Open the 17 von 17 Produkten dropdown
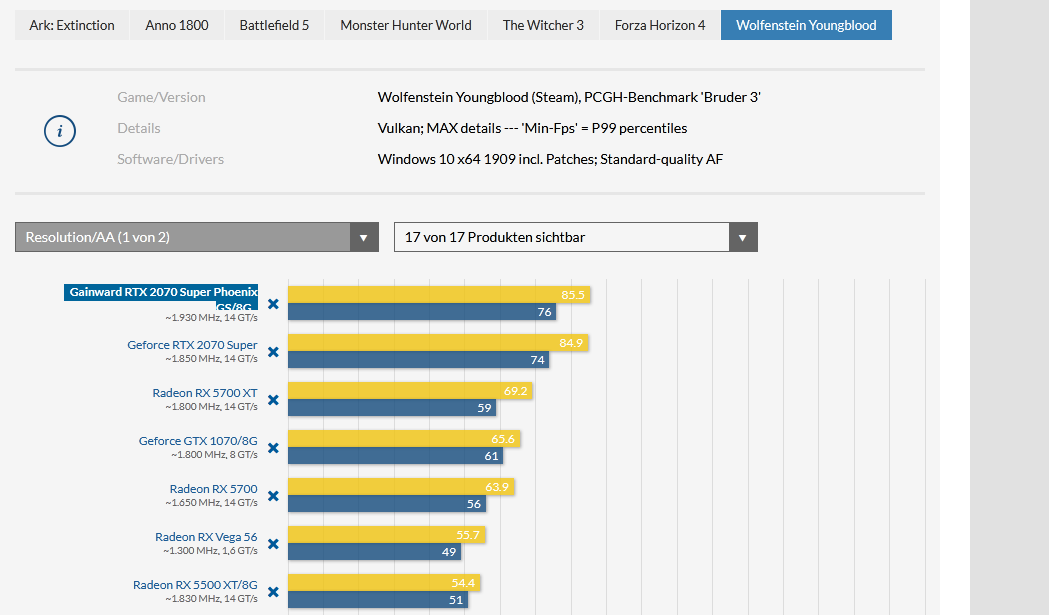This screenshot has height=615, width=1049. [575, 237]
